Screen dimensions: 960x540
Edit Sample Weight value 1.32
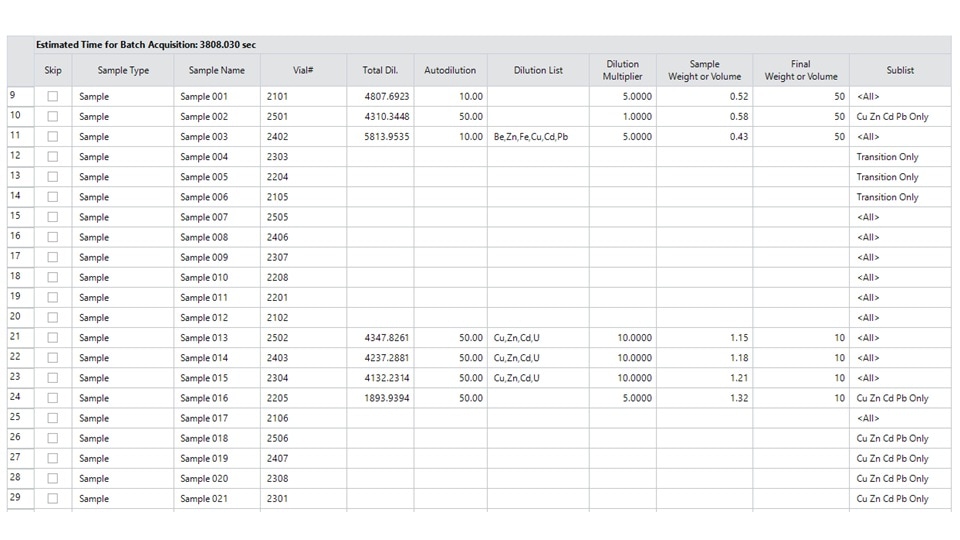coord(704,398)
